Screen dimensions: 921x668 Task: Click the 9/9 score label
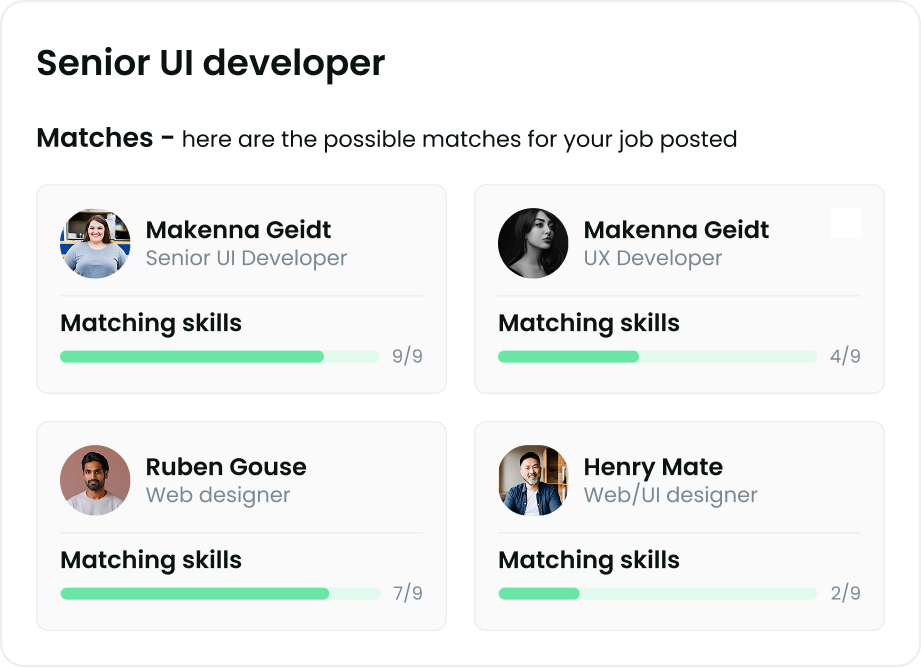(408, 356)
